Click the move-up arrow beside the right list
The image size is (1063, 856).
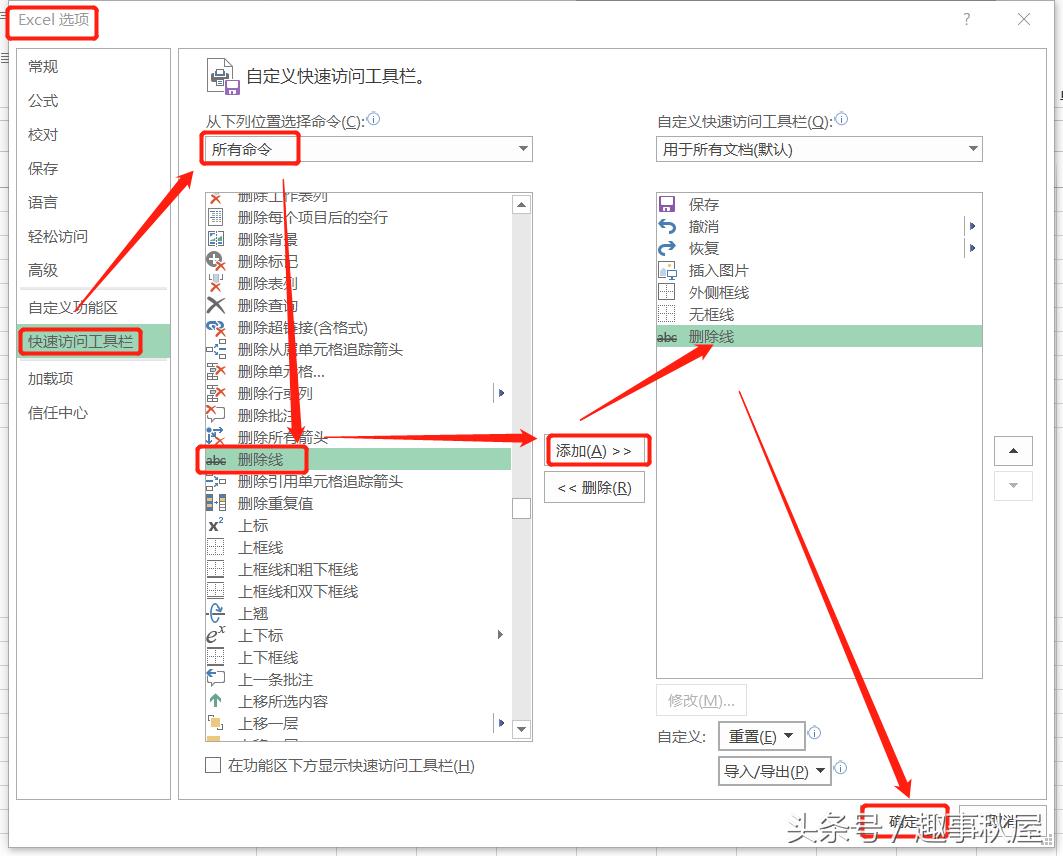pos(1013,450)
